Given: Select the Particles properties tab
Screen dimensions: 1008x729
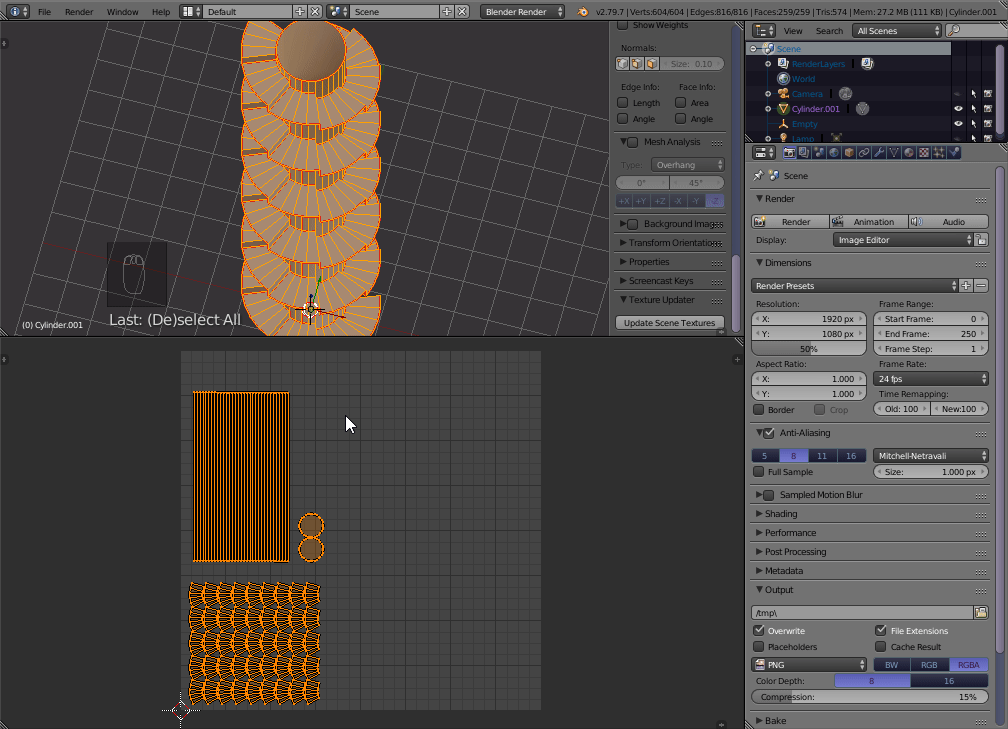Looking at the screenshot, I should click(x=939, y=152).
